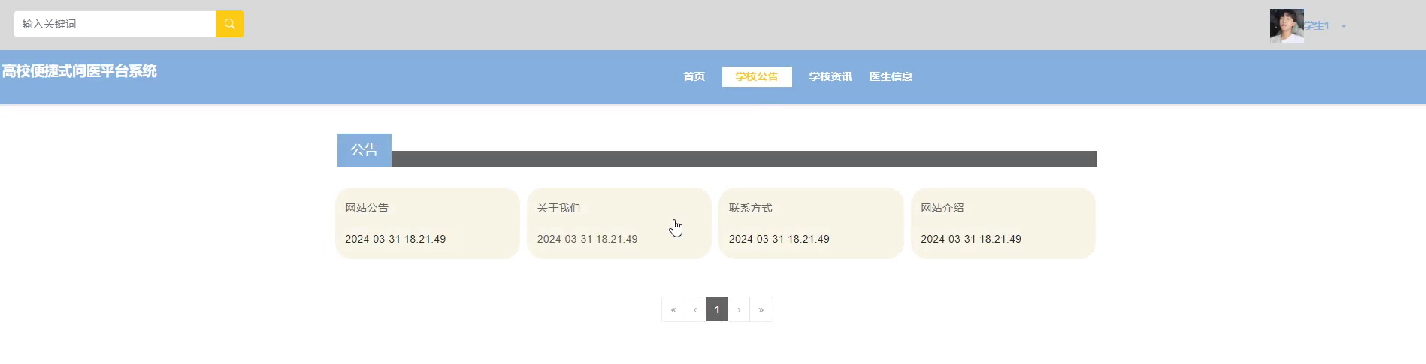This screenshot has height=364, width=1426.
Task: Click the date under 网站介绍
Action: [971, 240]
